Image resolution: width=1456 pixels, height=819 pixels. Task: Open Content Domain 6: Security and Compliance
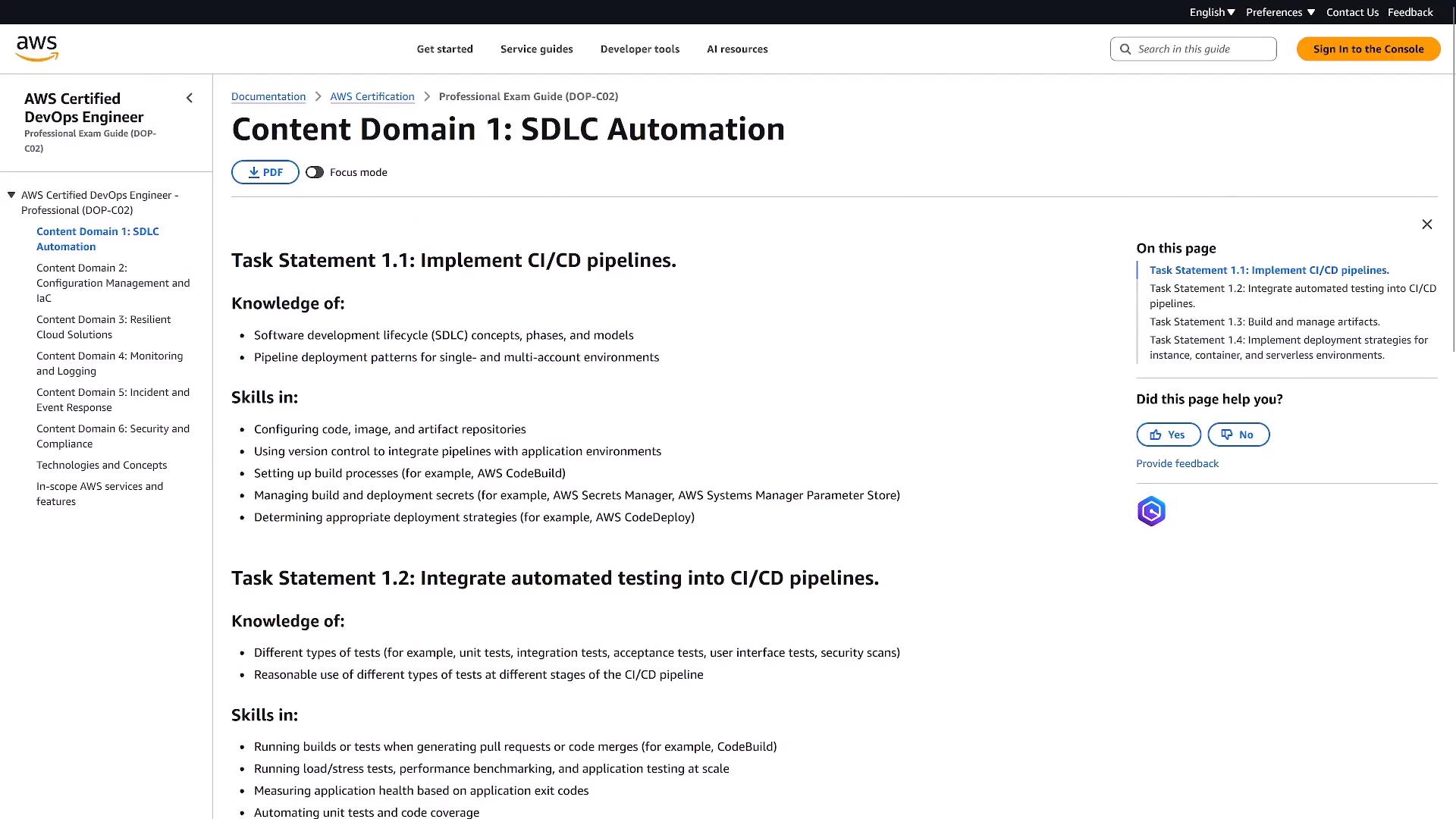113,436
